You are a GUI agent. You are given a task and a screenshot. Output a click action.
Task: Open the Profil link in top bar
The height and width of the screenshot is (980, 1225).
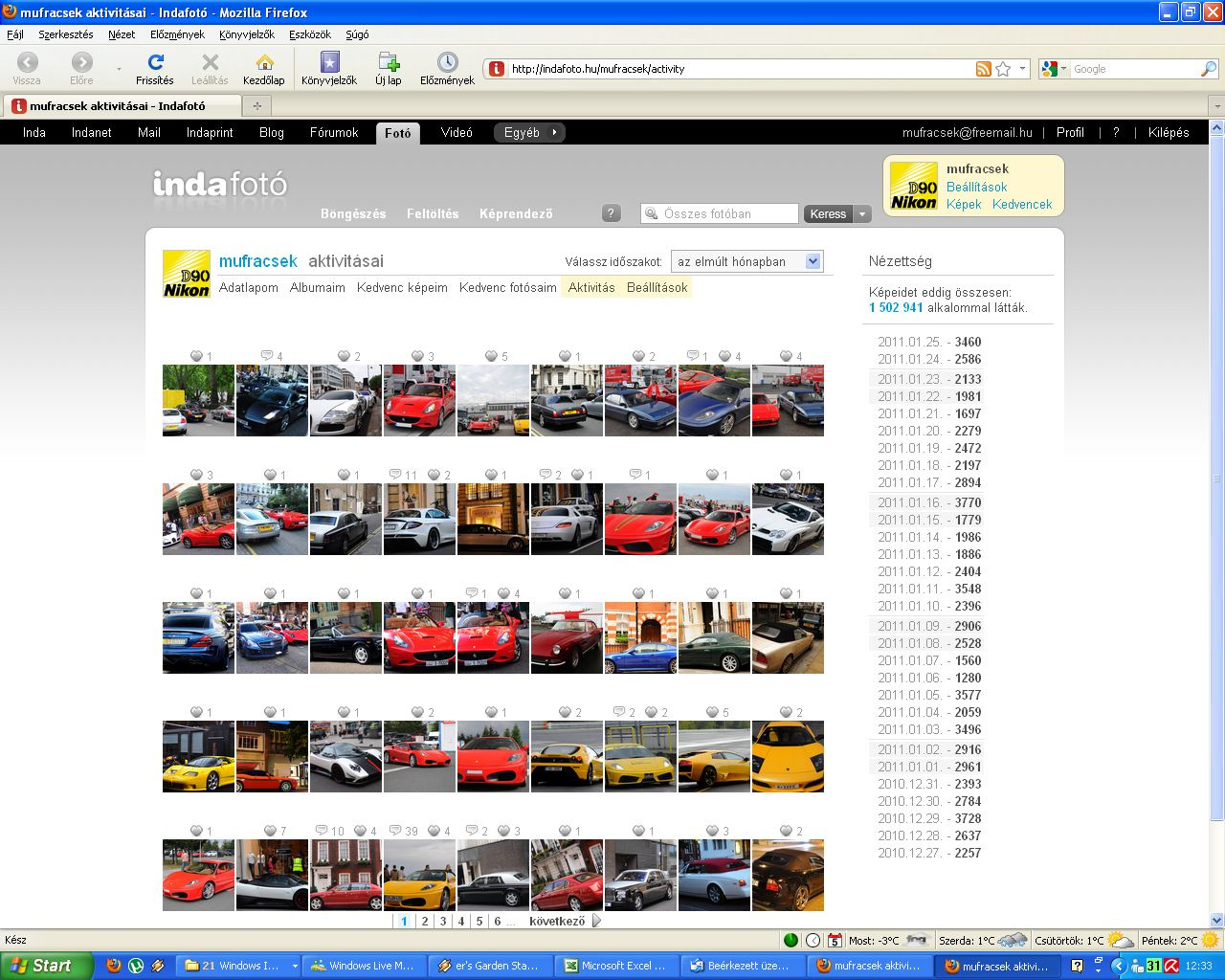pyautogui.click(x=1070, y=133)
